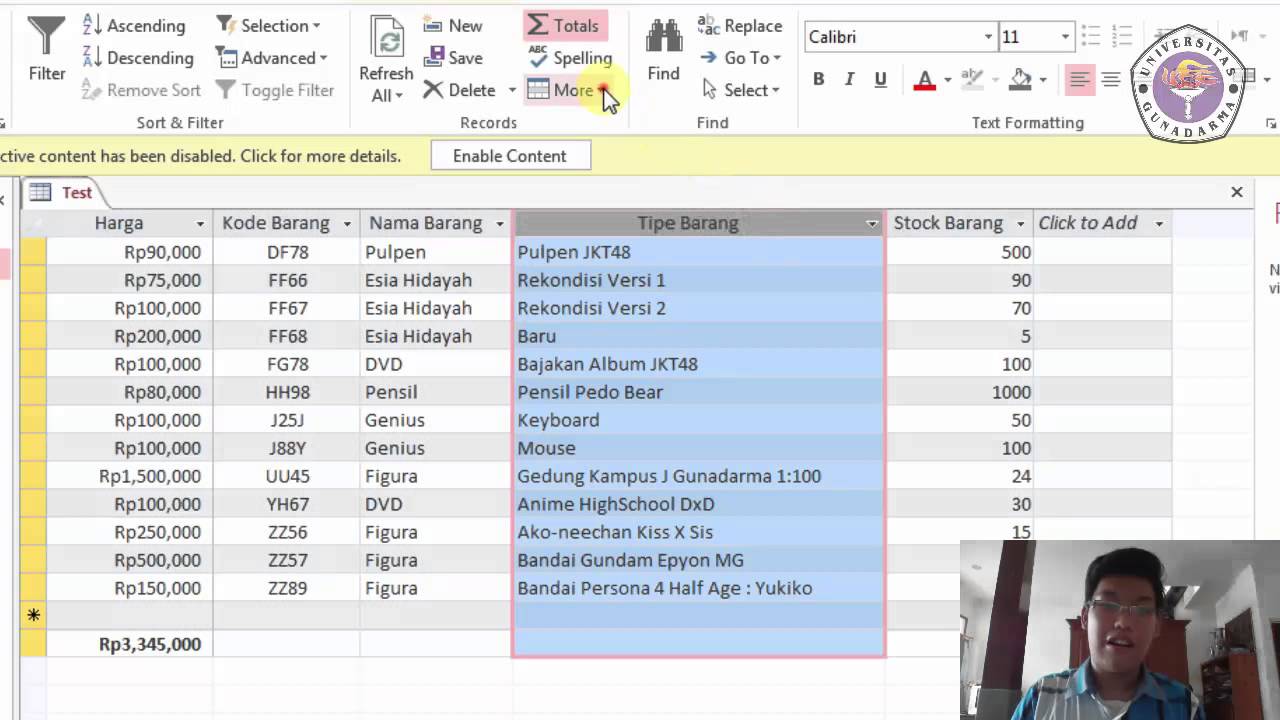Screen dimensions: 1280x720
Task: Create a New record
Action: click(x=453, y=26)
